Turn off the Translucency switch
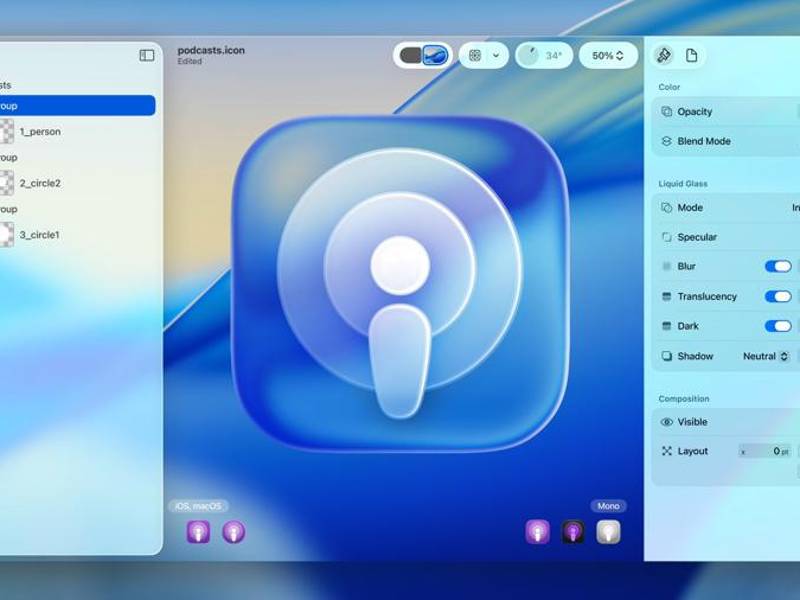Screen dimensions: 800x600 (x=781, y=296)
